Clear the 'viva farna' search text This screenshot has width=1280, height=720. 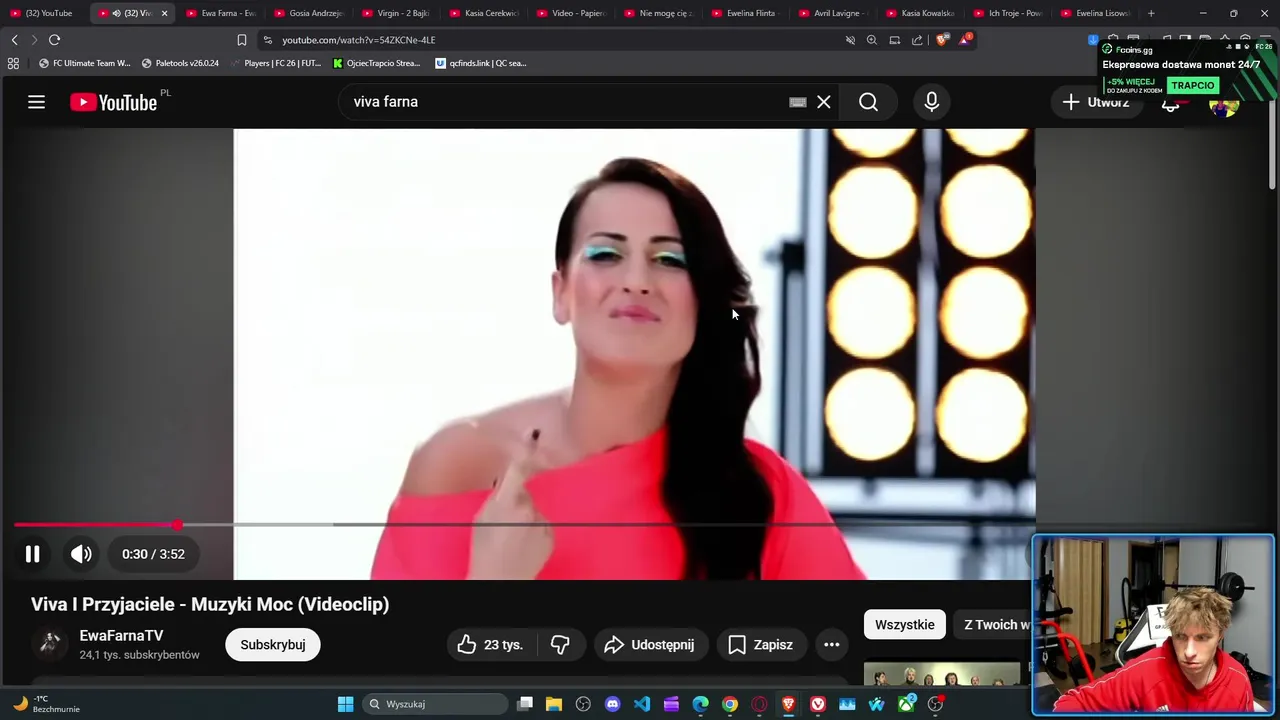point(824,102)
